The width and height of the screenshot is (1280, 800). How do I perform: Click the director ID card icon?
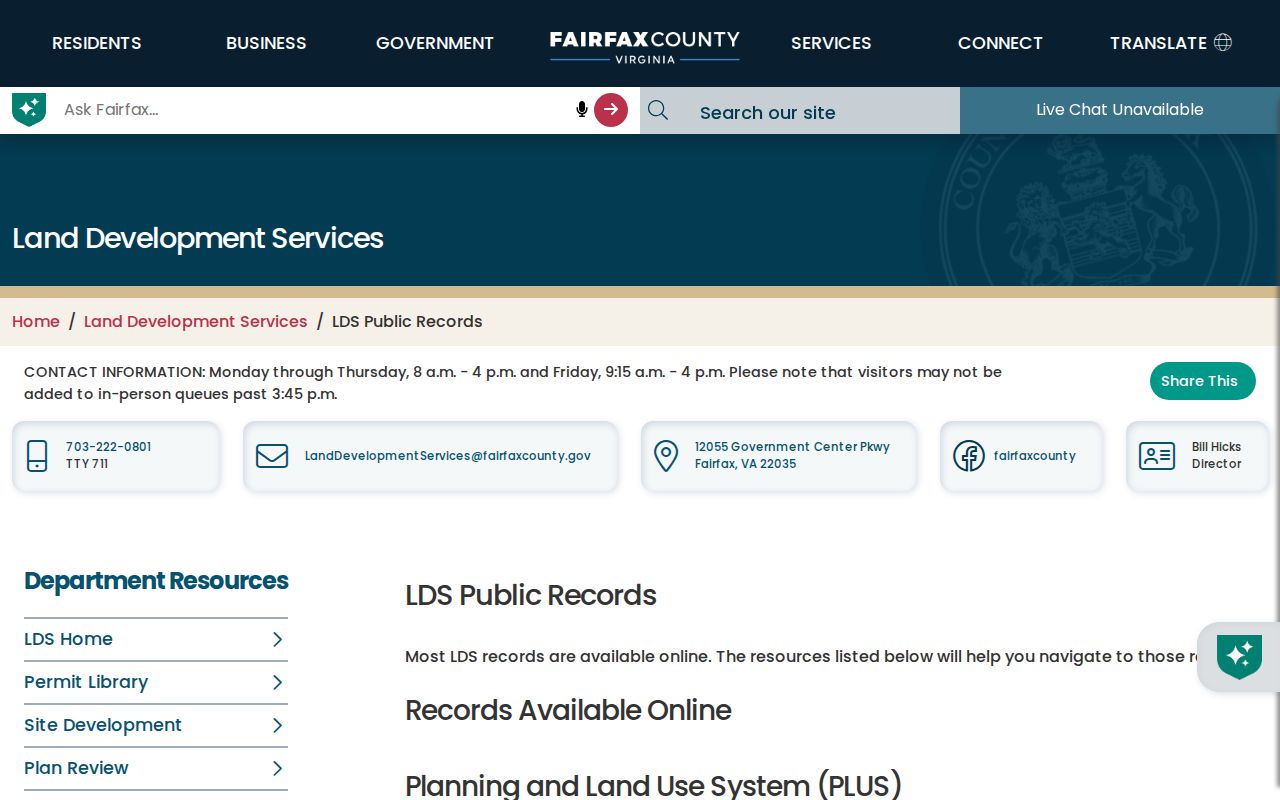1157,456
